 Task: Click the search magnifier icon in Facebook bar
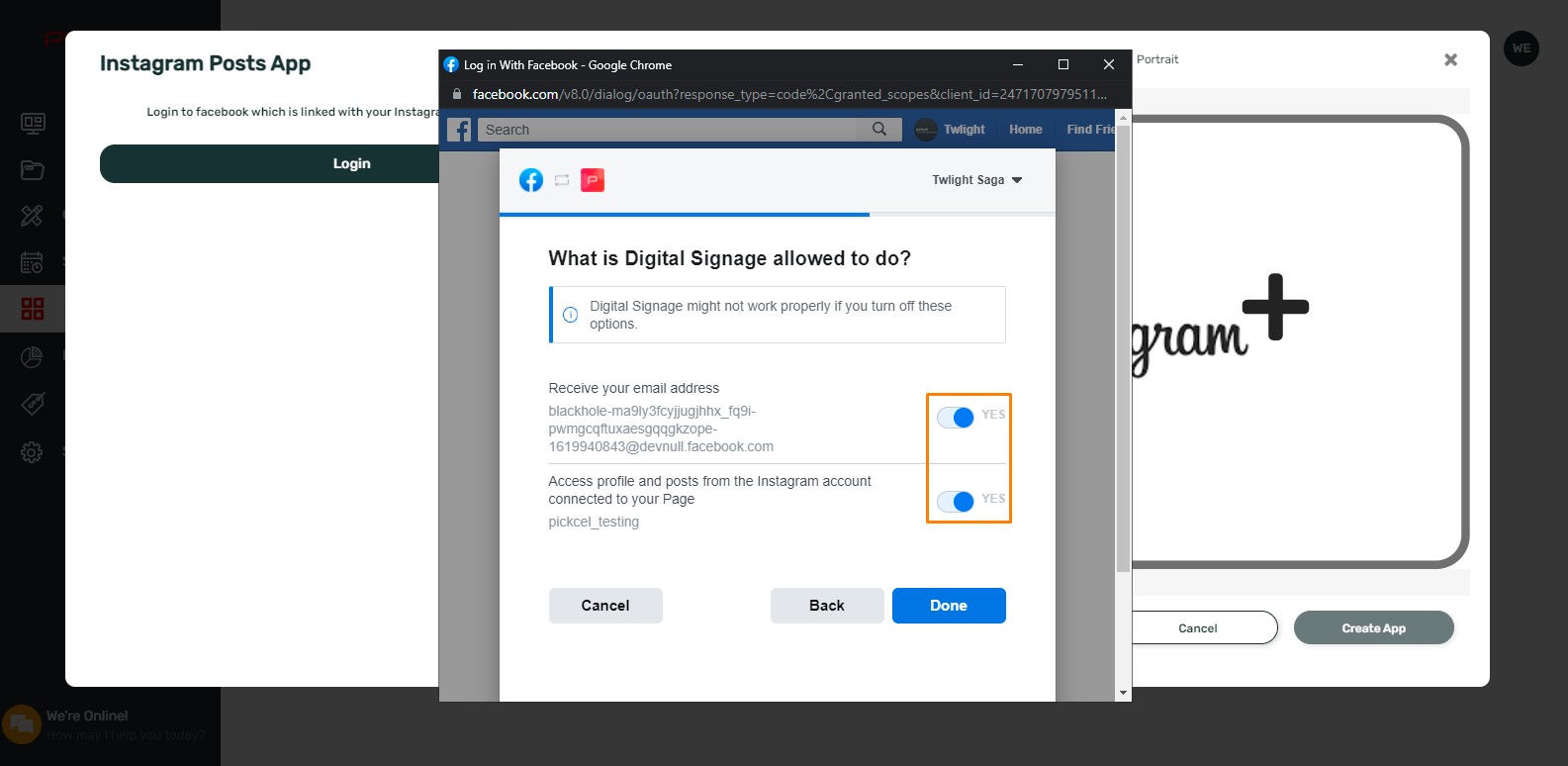pos(879,130)
